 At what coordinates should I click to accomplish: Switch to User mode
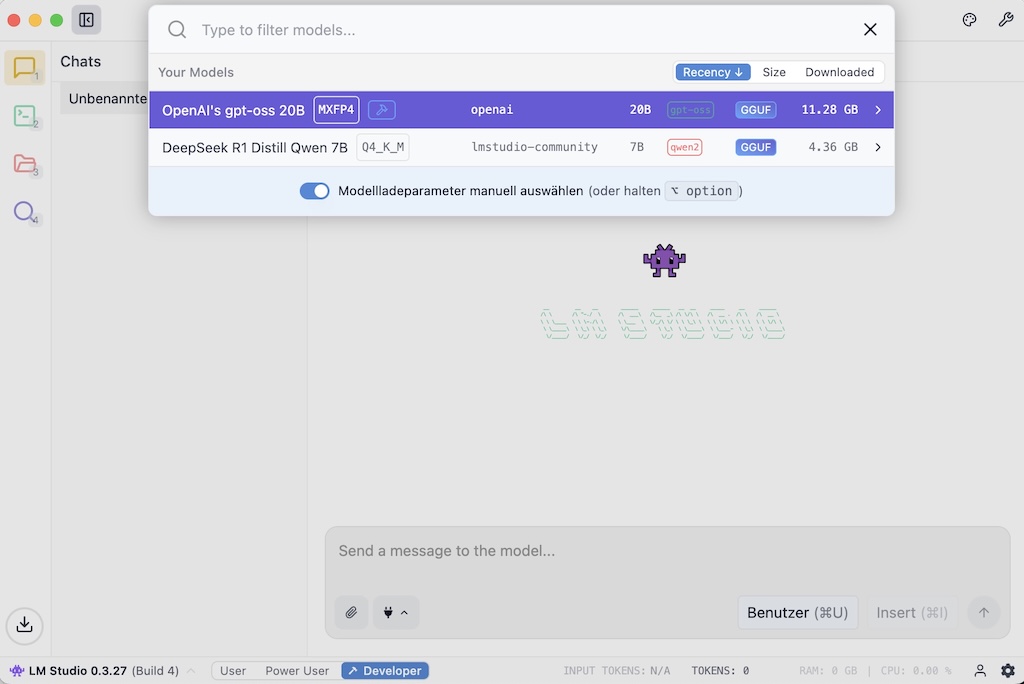[232, 671]
